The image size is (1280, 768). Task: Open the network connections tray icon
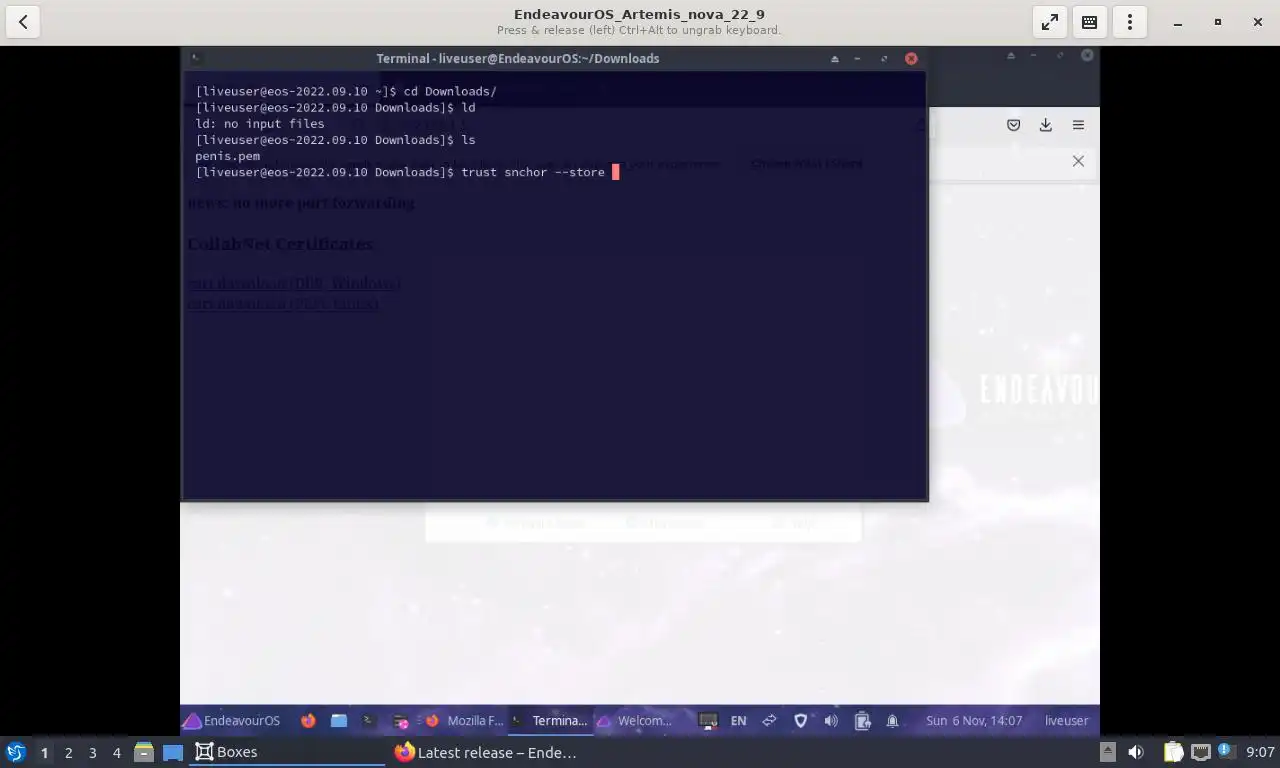769,720
